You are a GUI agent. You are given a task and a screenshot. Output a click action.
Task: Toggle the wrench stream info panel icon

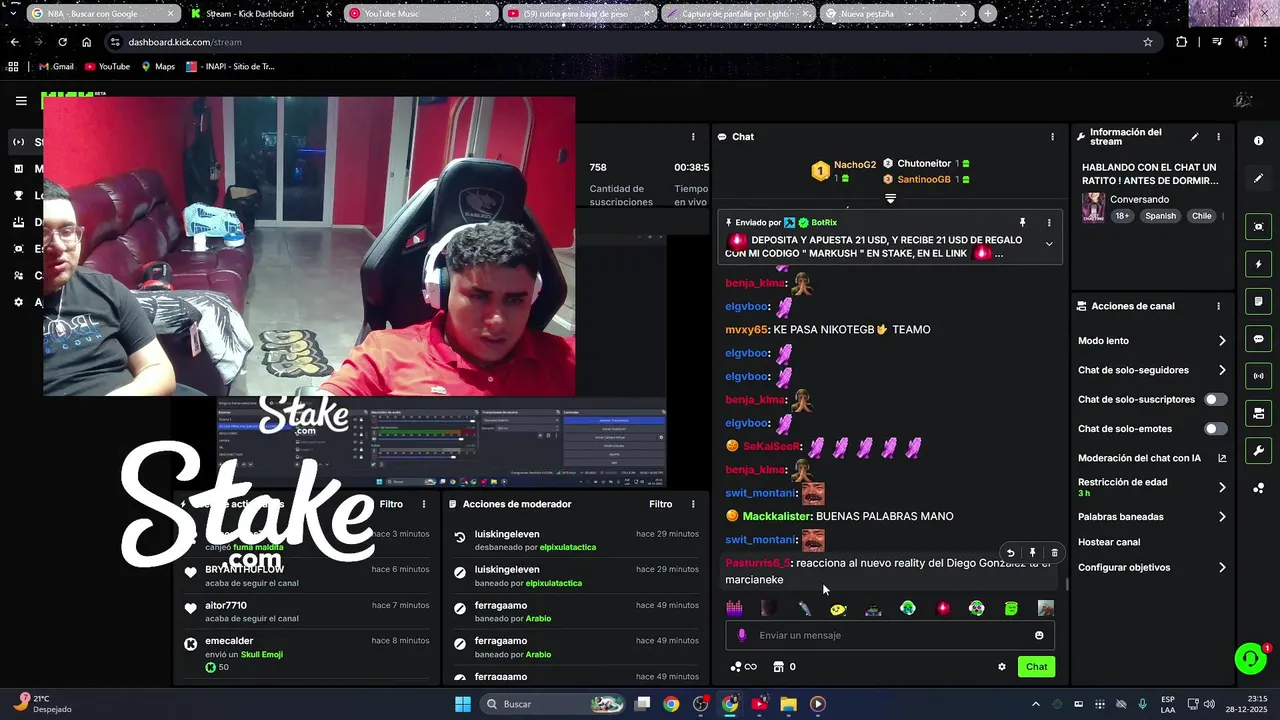click(x=1258, y=451)
